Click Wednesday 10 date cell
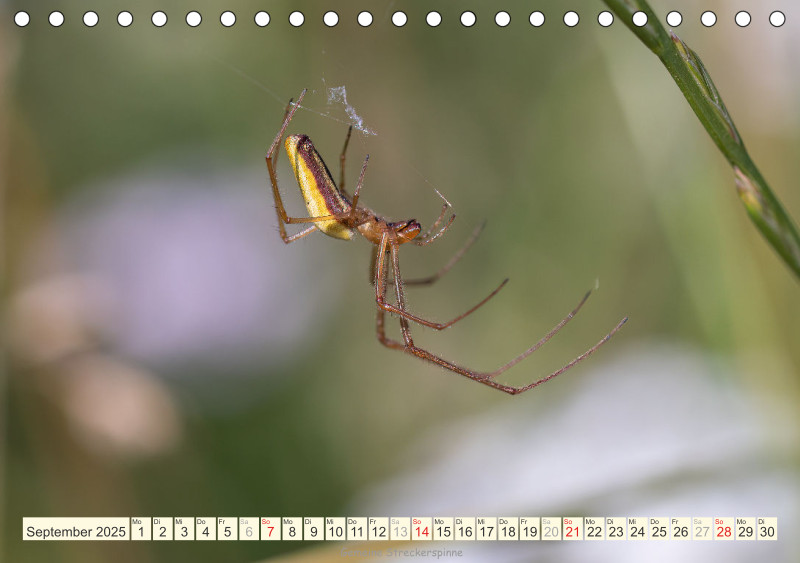Screen dimensions: 800x563 [x=335, y=529]
